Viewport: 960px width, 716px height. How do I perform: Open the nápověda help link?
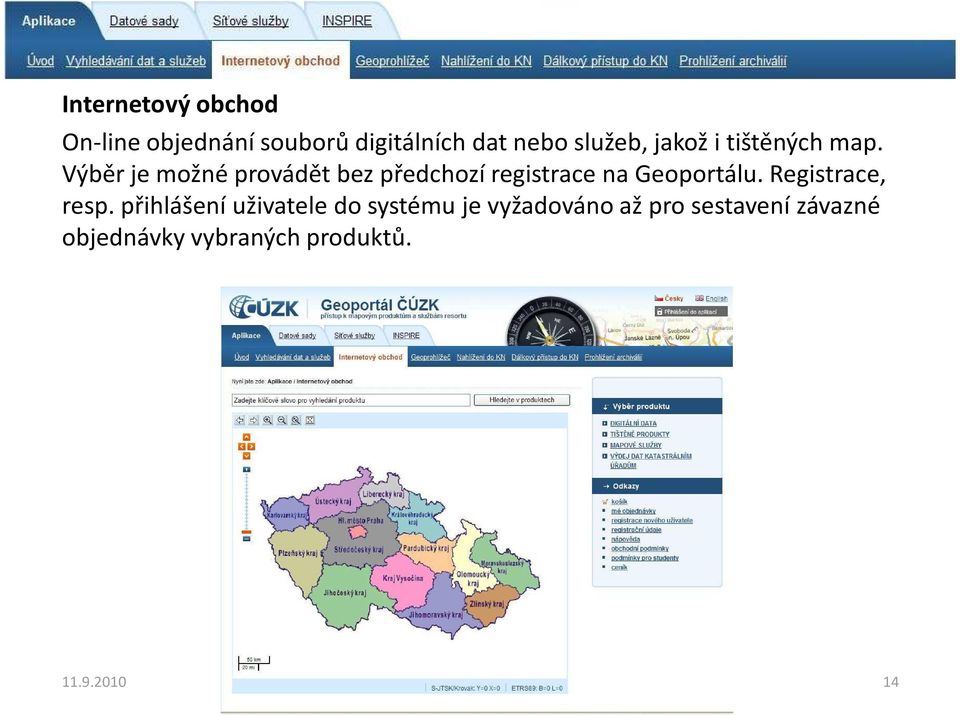[625, 540]
